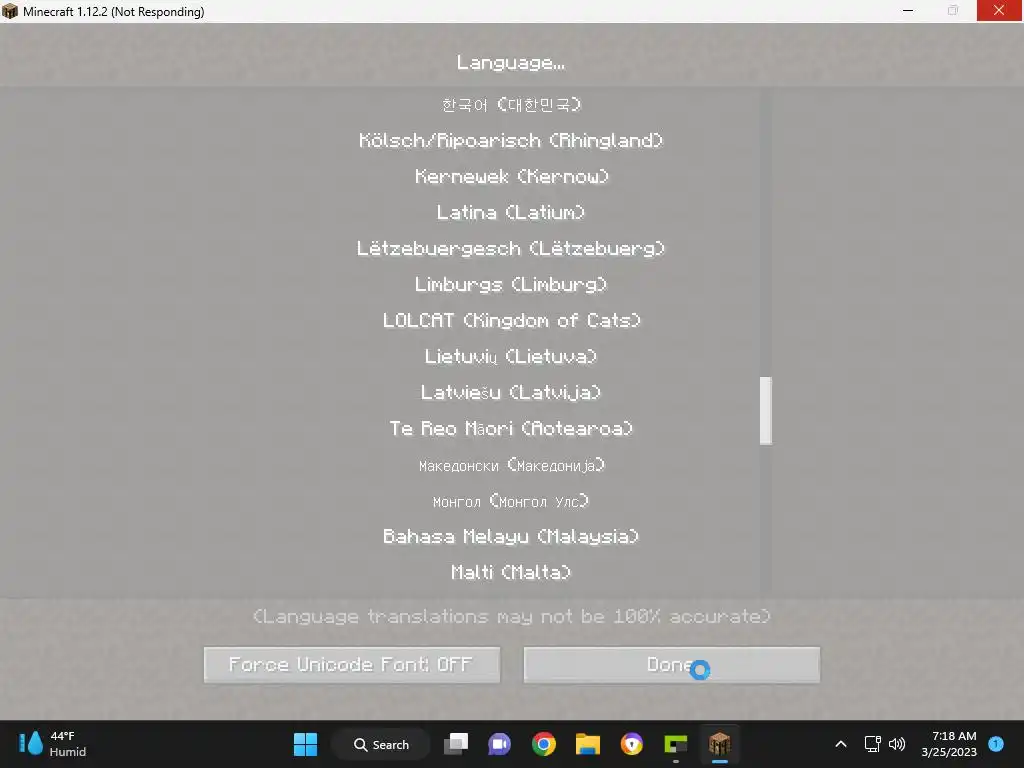Choose Монгол (Монгол Улс) language
Image resolution: width=1024 pixels, height=768 pixels.
(x=511, y=501)
